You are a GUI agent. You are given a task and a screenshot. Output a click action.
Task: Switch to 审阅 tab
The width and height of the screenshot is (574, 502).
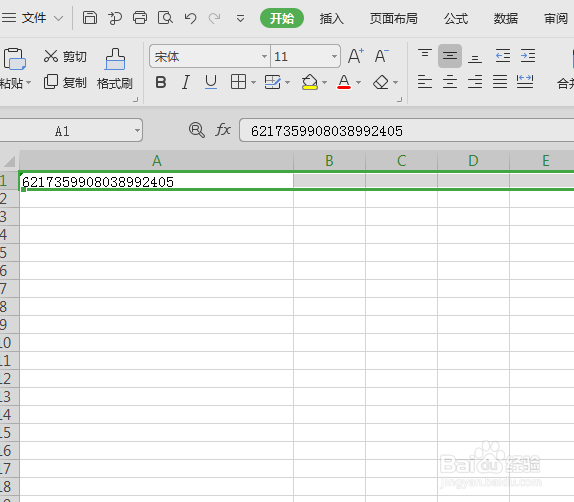556,18
